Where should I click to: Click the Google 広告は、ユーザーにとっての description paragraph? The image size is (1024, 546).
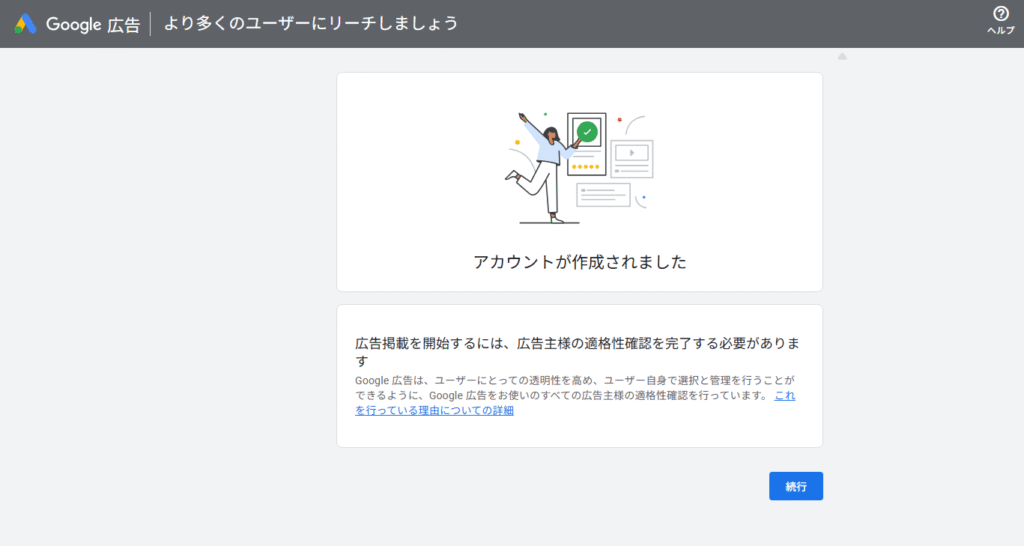(x=575, y=395)
